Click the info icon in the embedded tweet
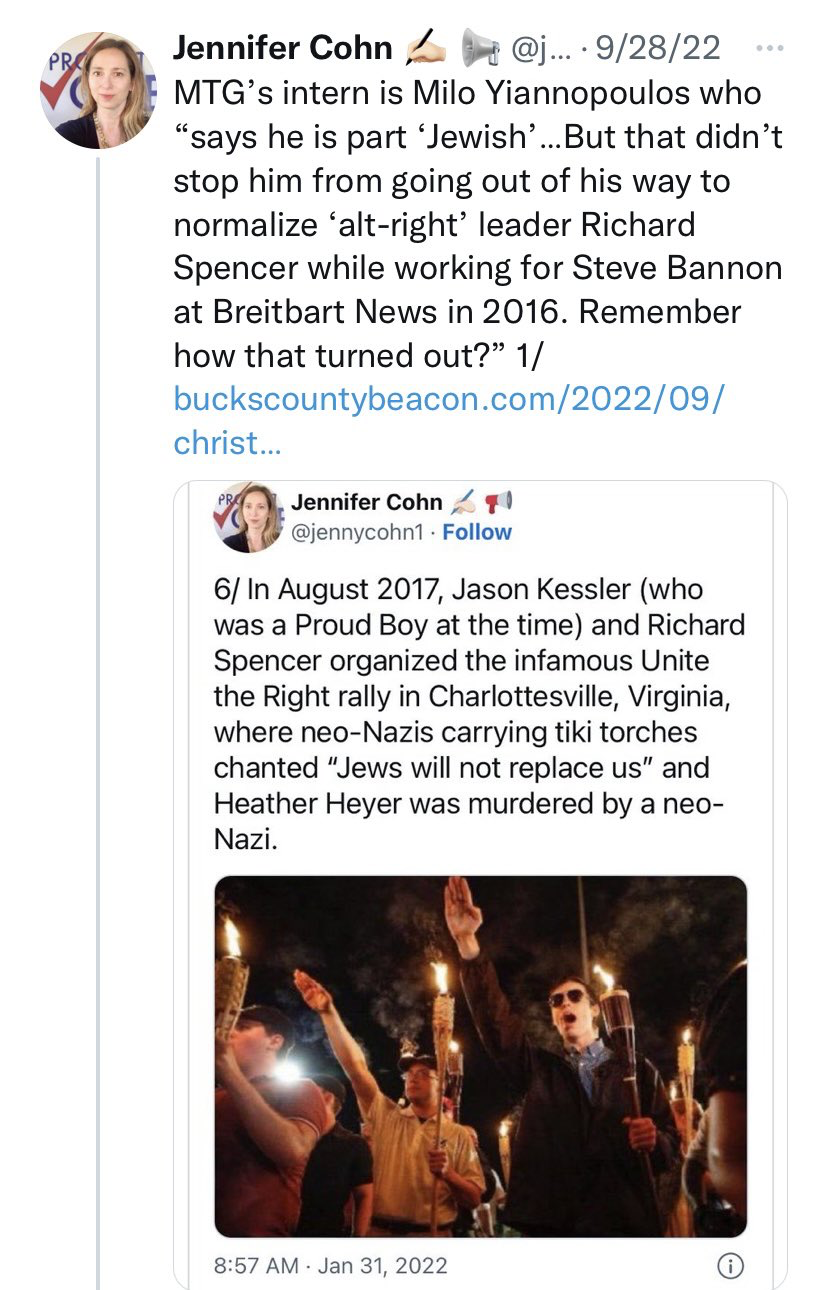The image size is (828, 1290). click(731, 1266)
